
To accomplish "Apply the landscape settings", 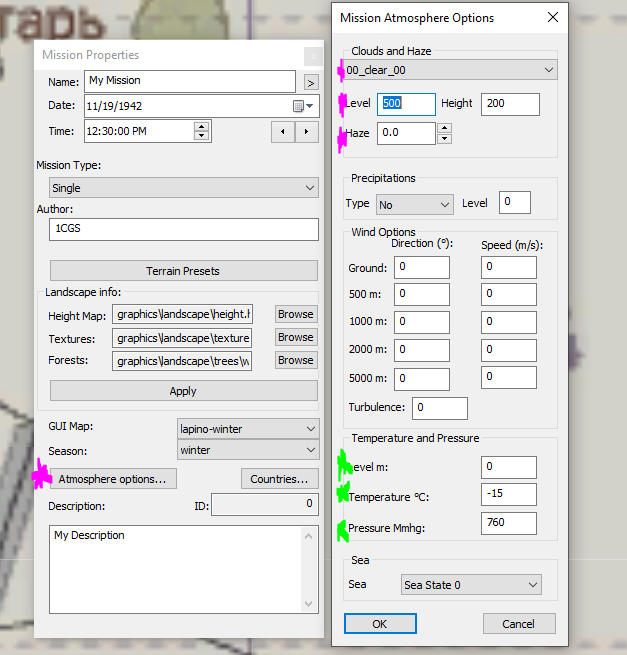I will click(x=184, y=391).
